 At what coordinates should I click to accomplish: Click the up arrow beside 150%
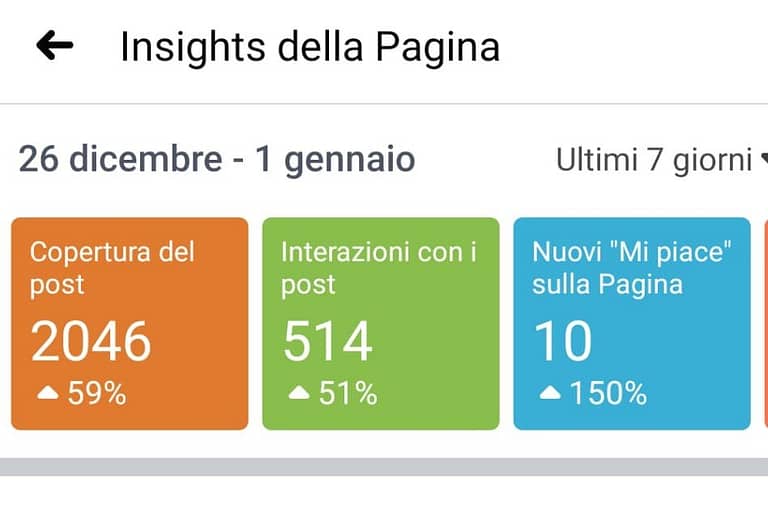point(550,392)
